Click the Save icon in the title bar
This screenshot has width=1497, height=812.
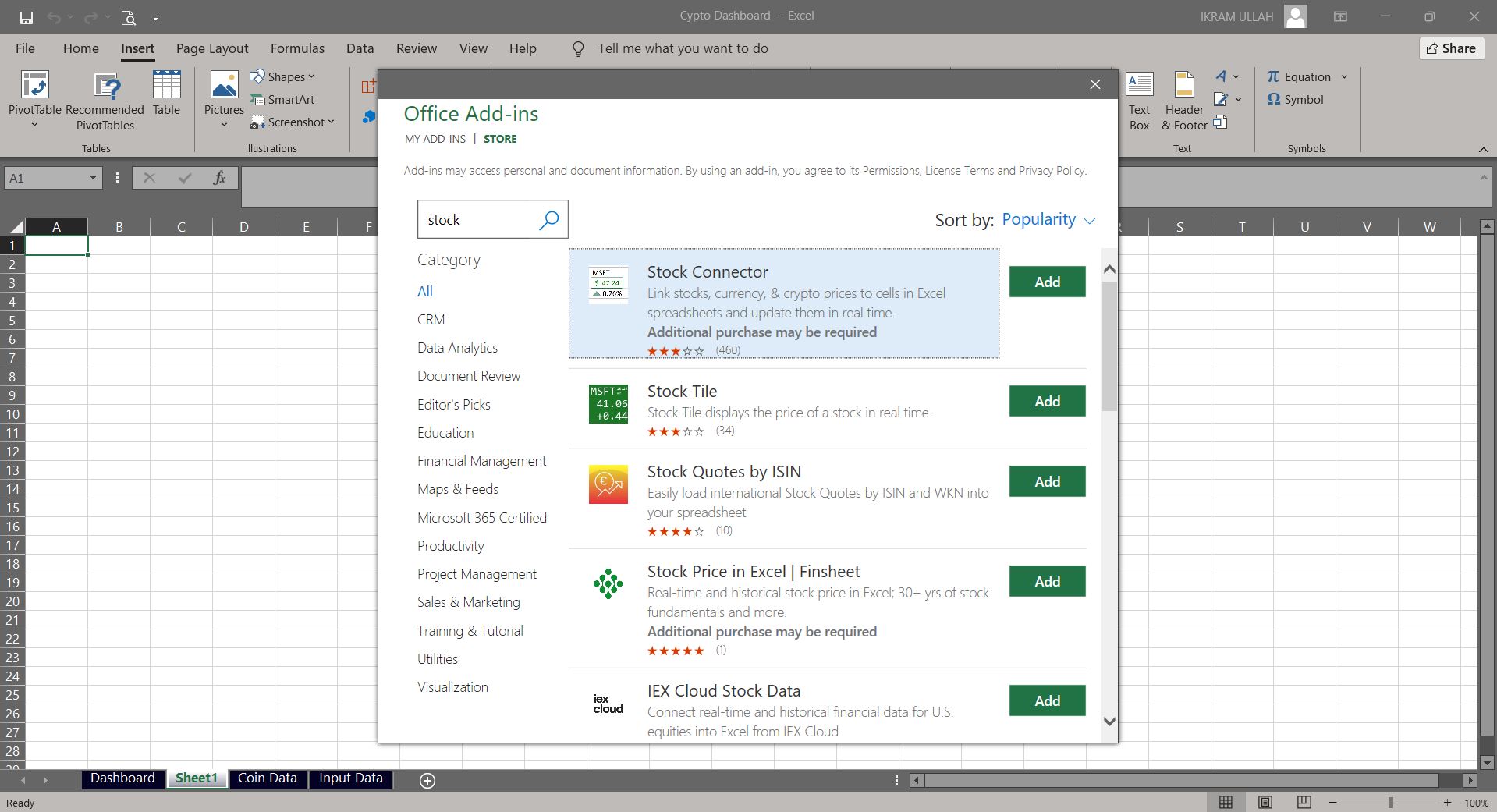pos(26,16)
